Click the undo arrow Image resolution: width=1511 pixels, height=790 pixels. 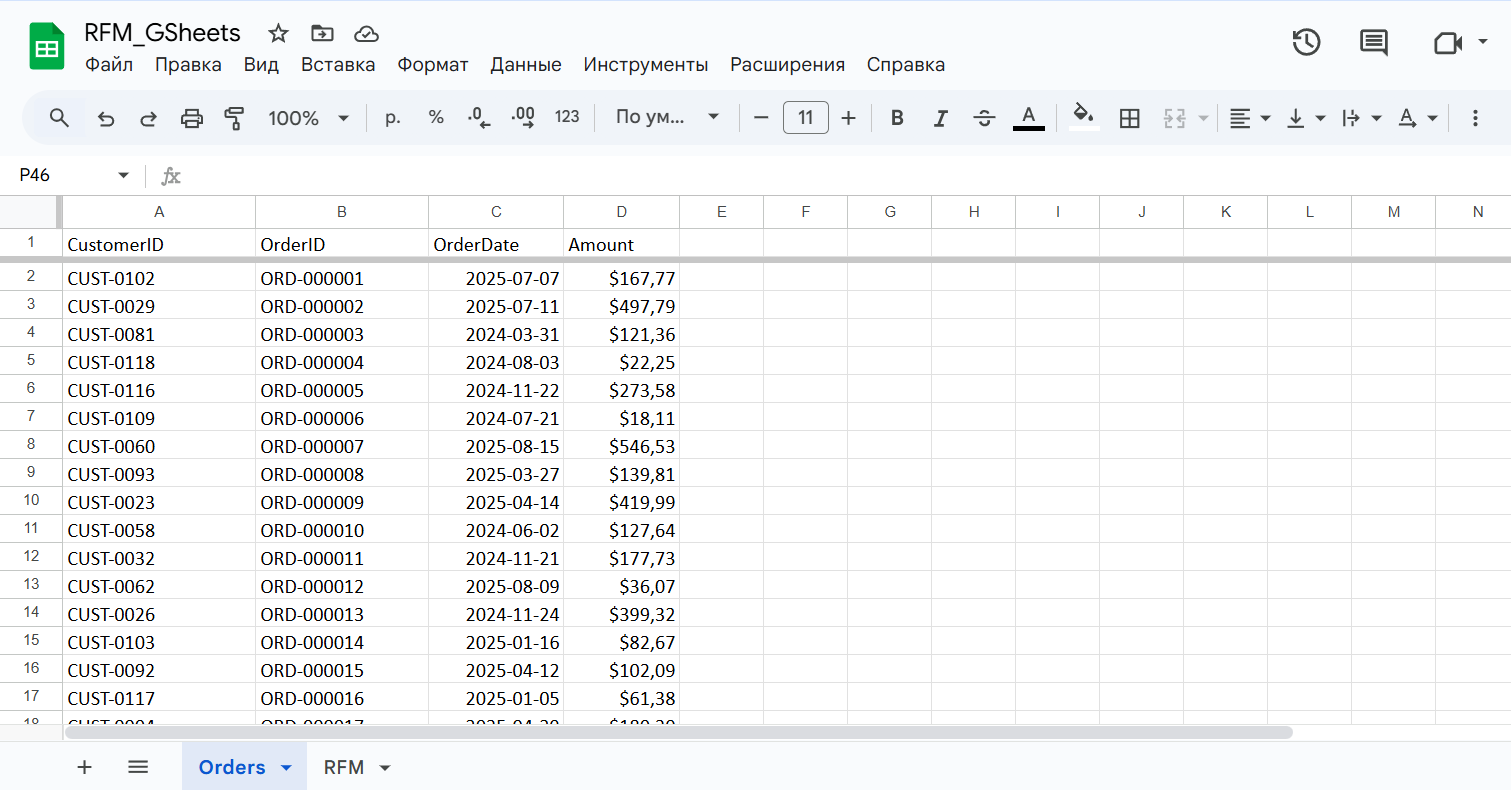tap(106, 118)
